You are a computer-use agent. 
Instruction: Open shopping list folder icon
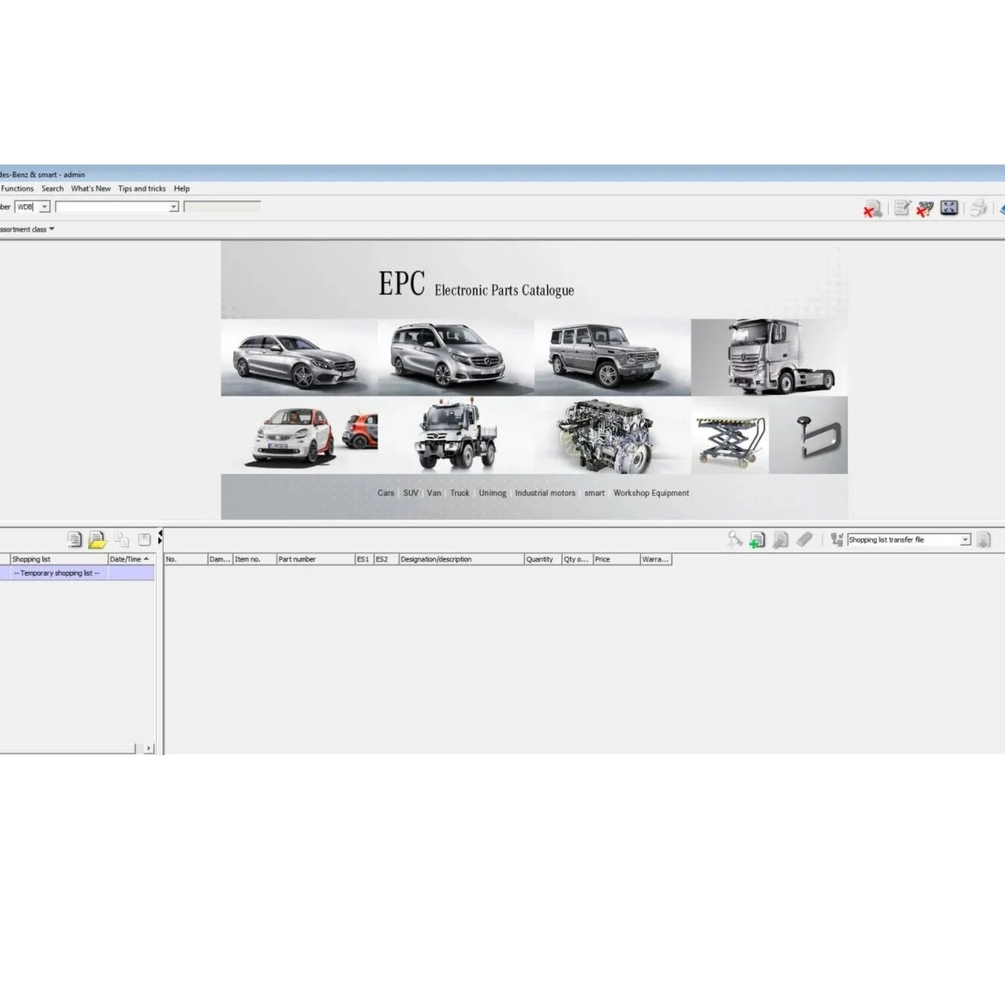(x=97, y=540)
